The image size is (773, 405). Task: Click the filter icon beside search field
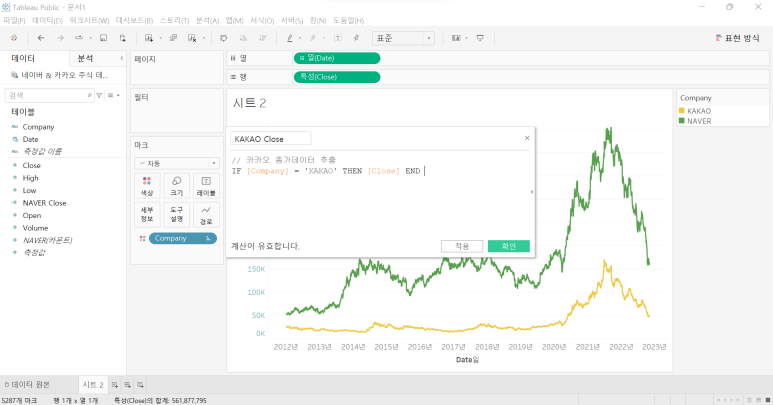pyautogui.click(x=99, y=95)
